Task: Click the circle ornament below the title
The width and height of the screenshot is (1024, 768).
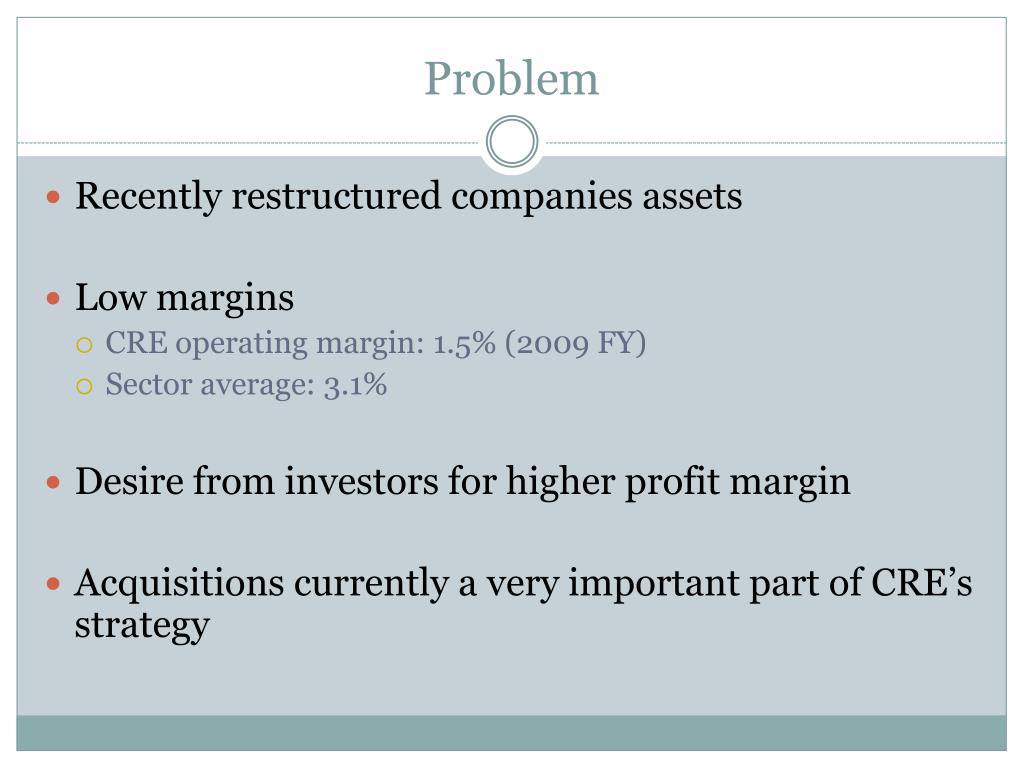Action: click(512, 142)
